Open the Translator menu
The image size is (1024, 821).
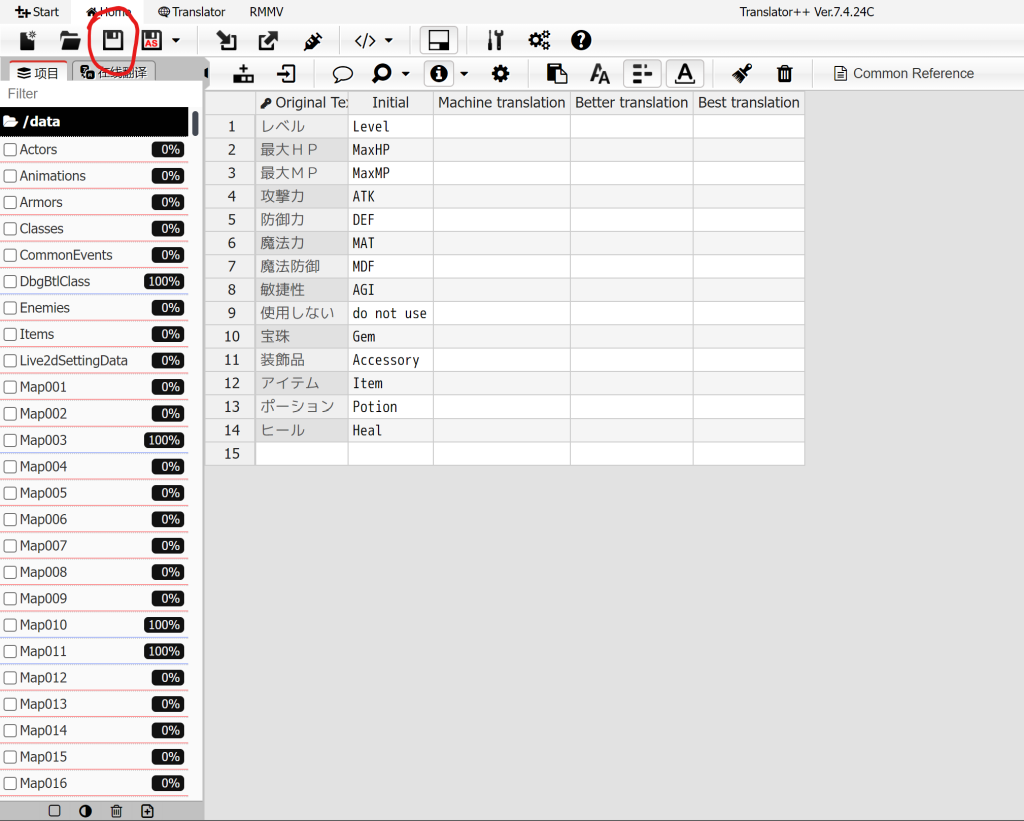click(192, 12)
